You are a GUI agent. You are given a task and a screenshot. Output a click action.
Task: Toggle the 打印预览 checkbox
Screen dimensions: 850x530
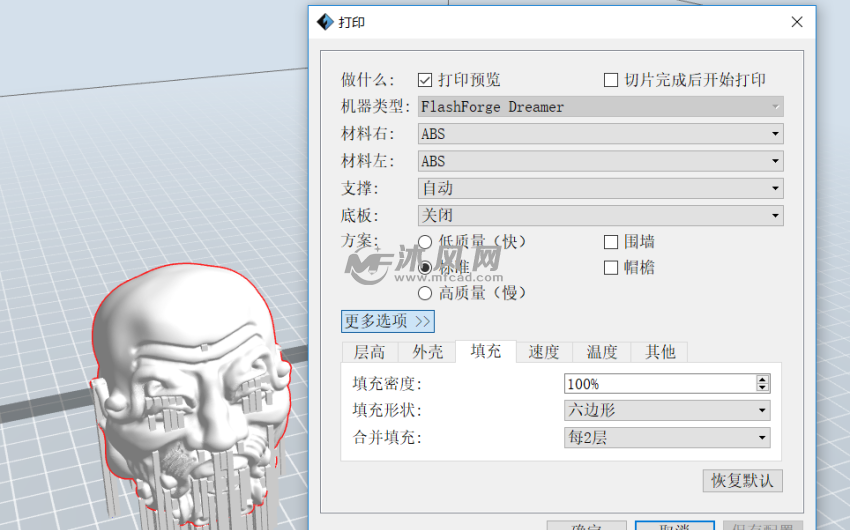point(425,80)
